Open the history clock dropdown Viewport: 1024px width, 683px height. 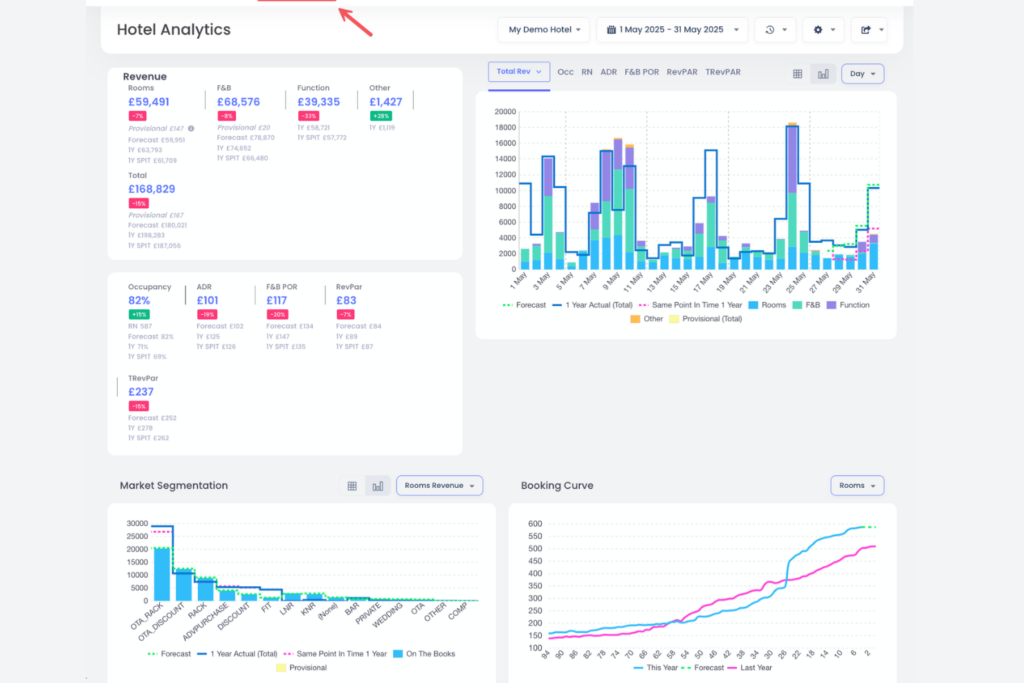click(x=775, y=29)
